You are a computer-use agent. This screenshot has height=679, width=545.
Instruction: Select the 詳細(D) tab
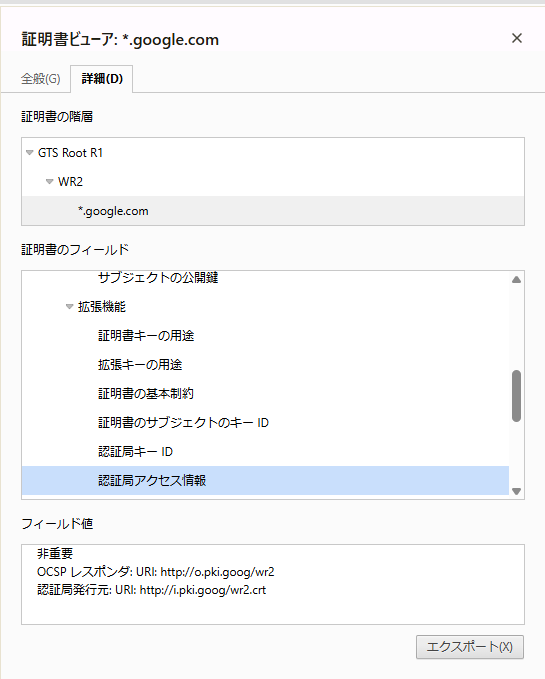point(102,78)
